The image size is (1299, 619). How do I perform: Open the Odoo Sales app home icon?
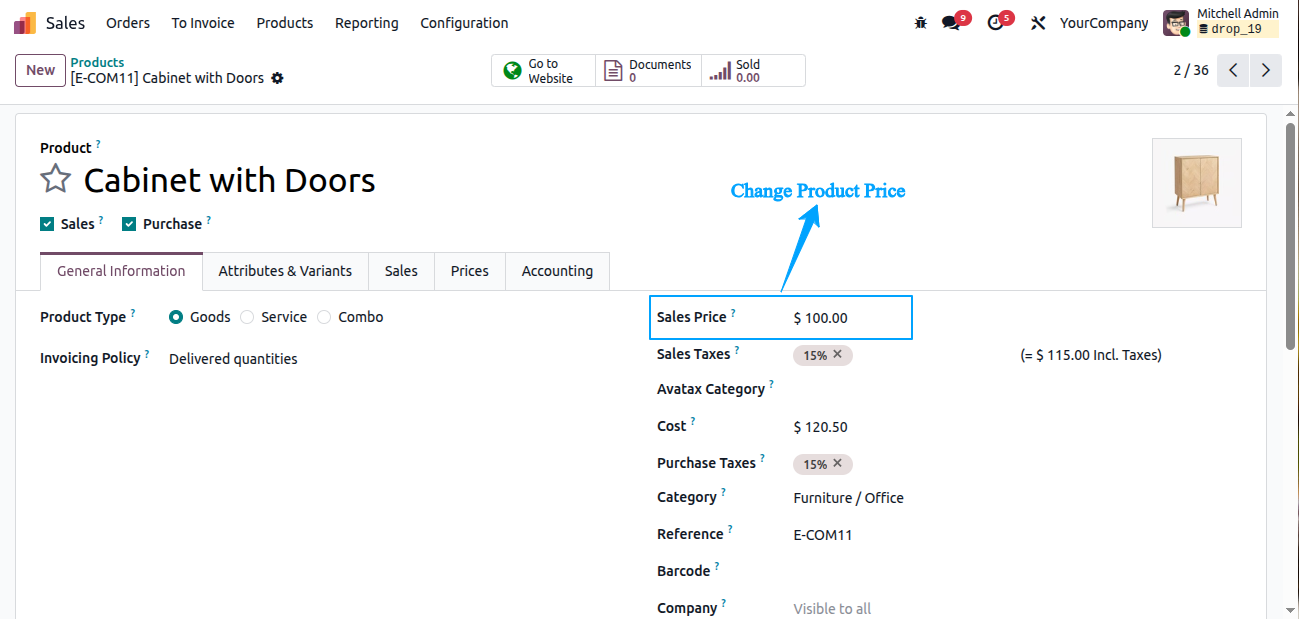click(x=25, y=23)
